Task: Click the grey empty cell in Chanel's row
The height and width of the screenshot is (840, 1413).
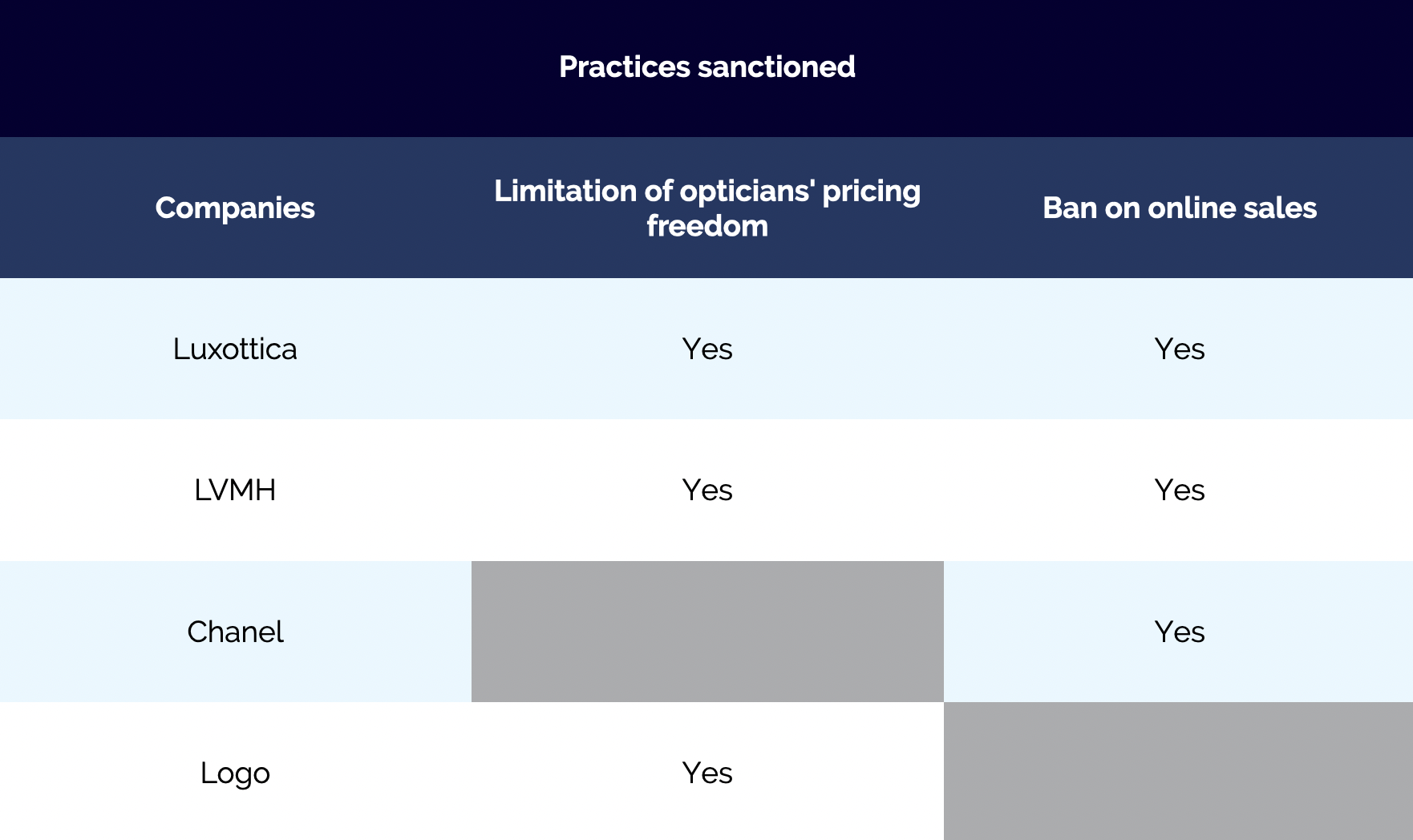Action: point(707,632)
